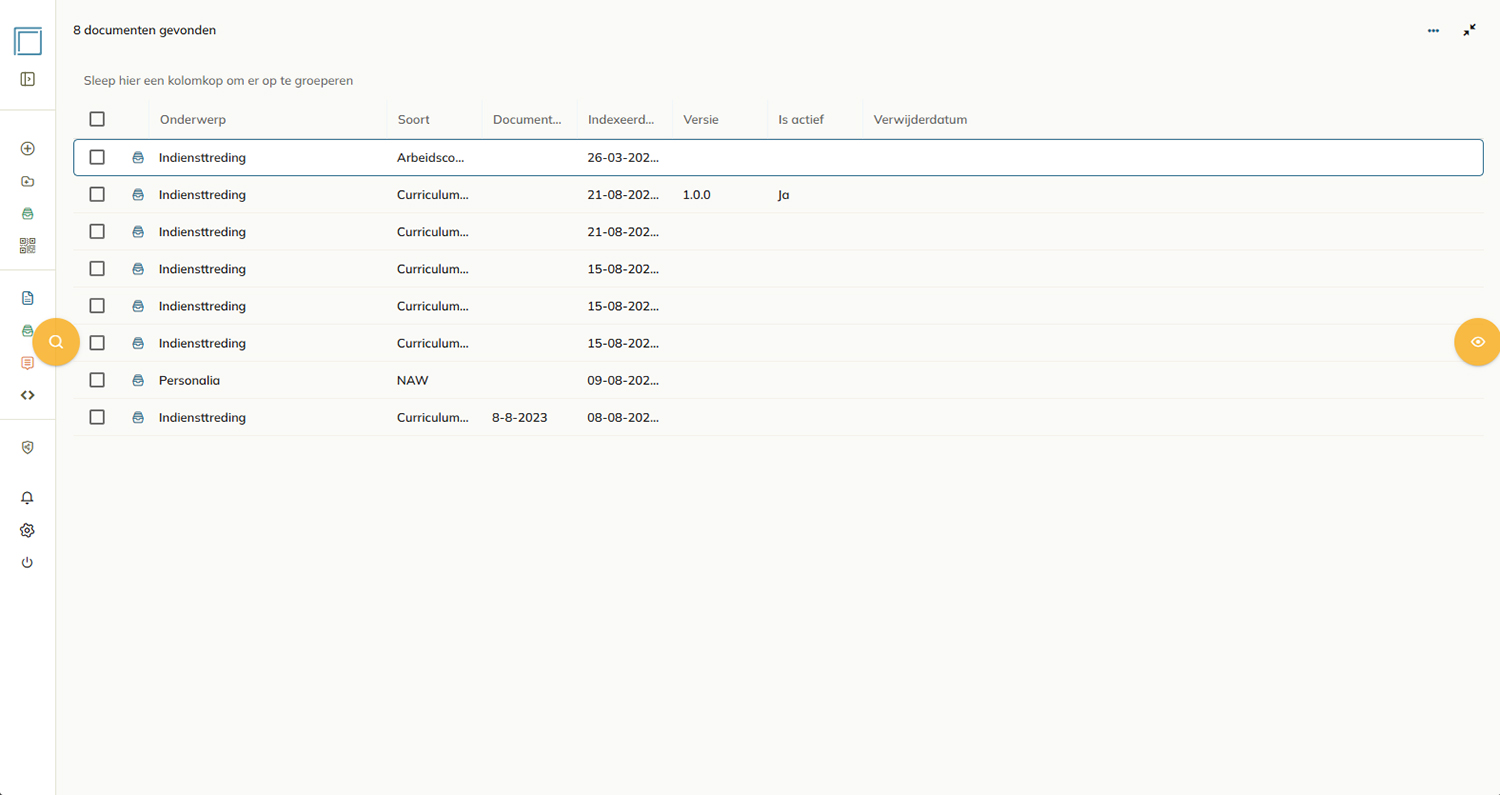The height and width of the screenshot is (795, 1500).
Task: Check the Arbeidsco... row checkbox
Action: point(97,157)
